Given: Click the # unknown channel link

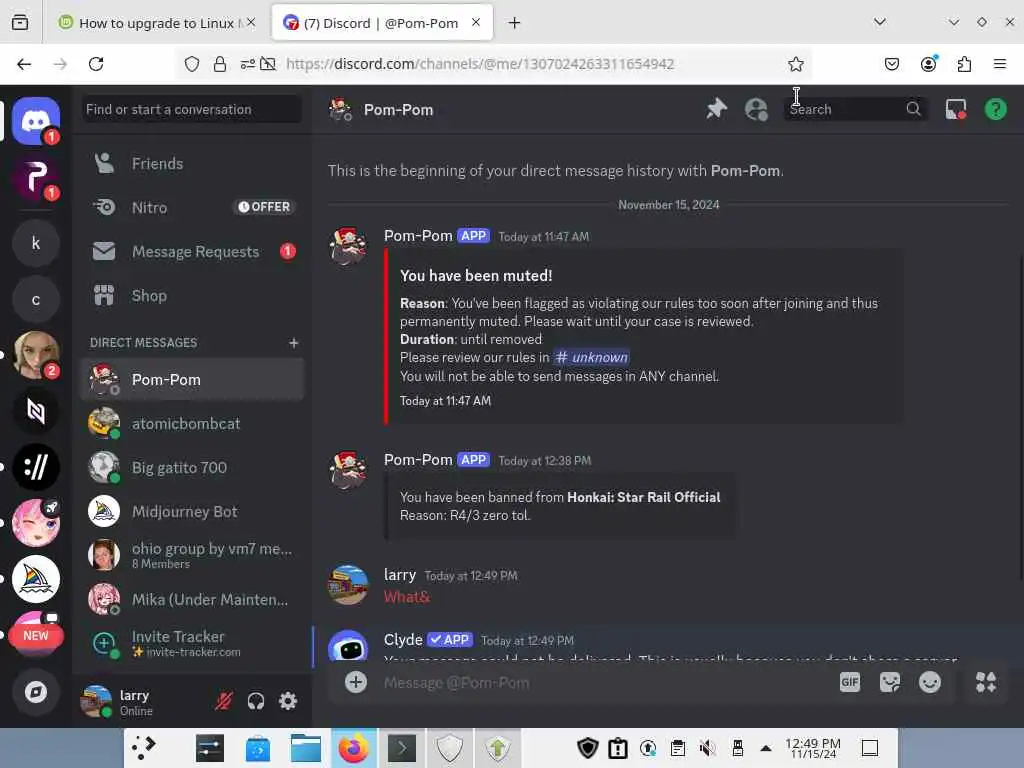Looking at the screenshot, I should tap(591, 357).
